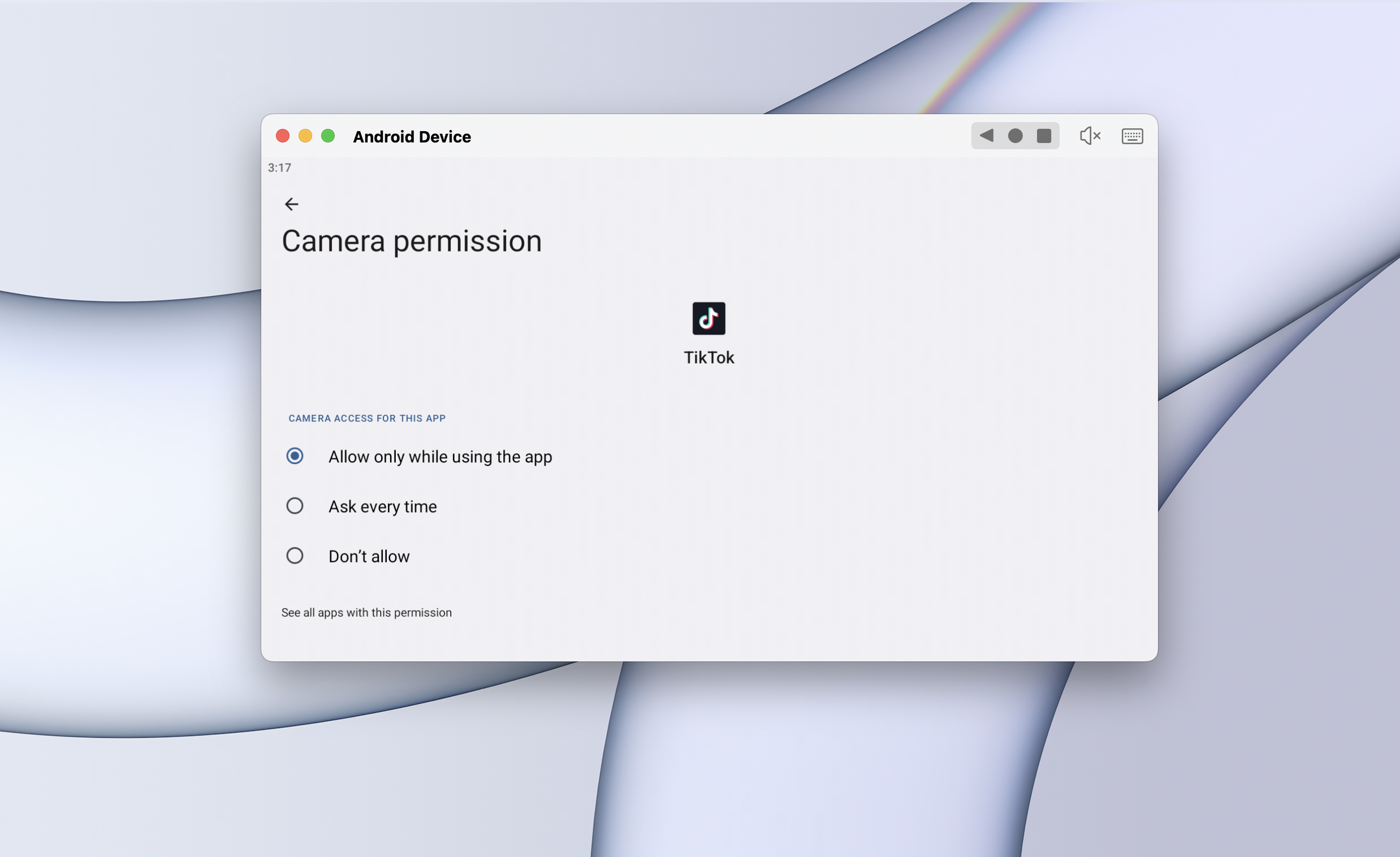Viewport: 1400px width, 857px height.
Task: Click the CAMERA ACCESS FOR THIS APP label
Action: click(x=367, y=418)
